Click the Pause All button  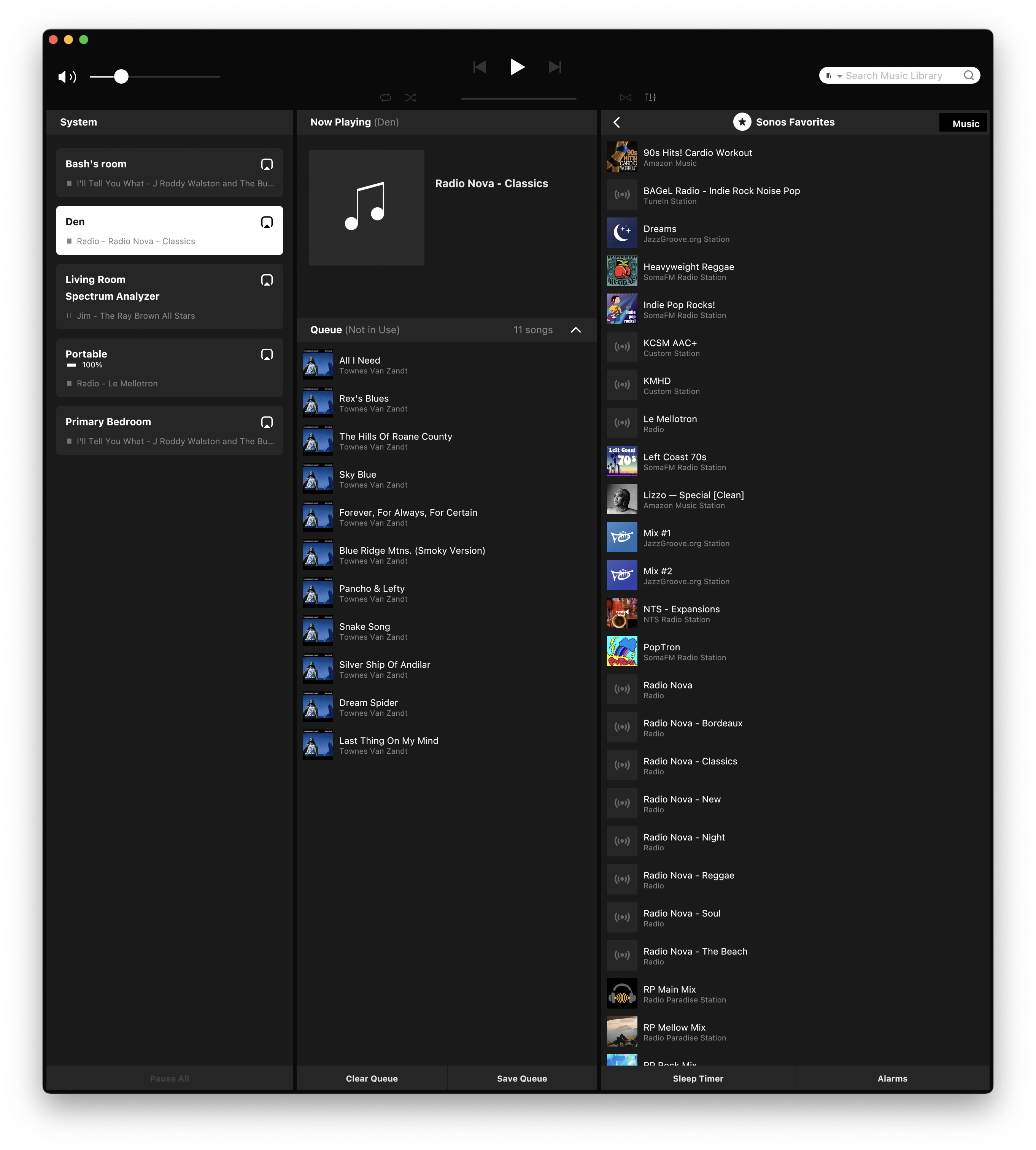point(170,1079)
